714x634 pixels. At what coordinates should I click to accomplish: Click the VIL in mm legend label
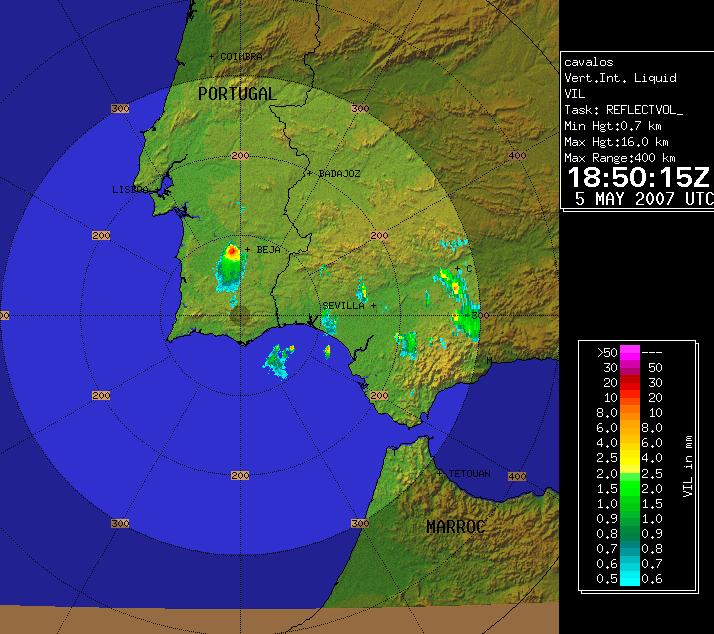click(688, 467)
